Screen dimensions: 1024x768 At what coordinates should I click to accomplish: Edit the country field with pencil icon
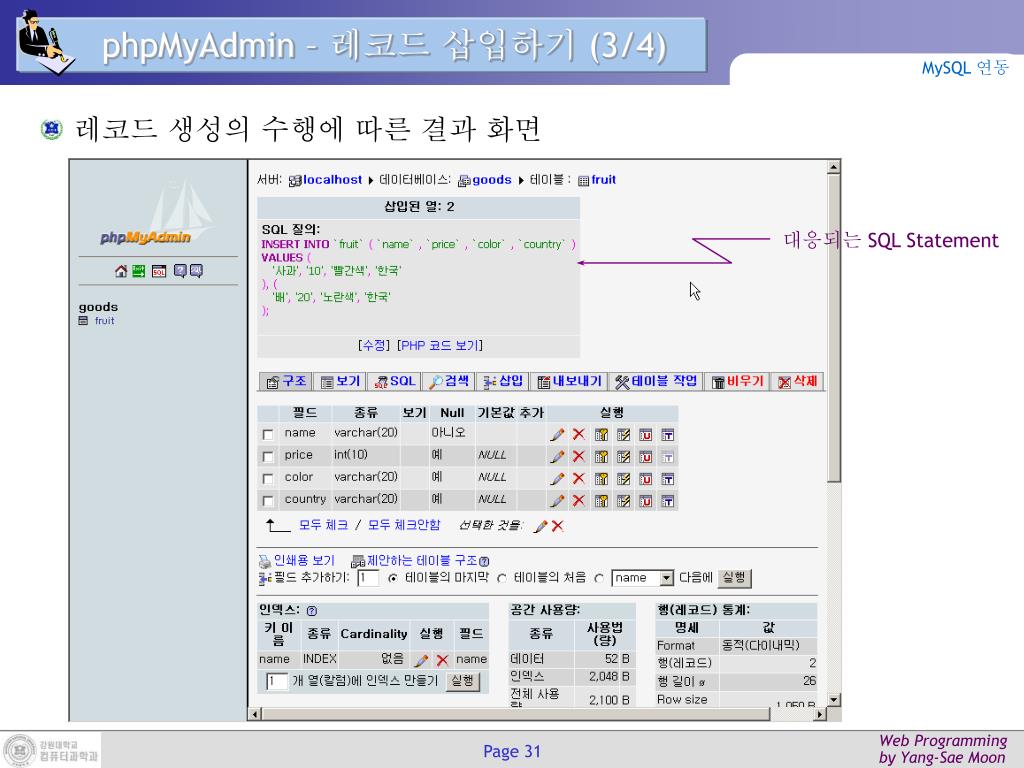click(557, 501)
